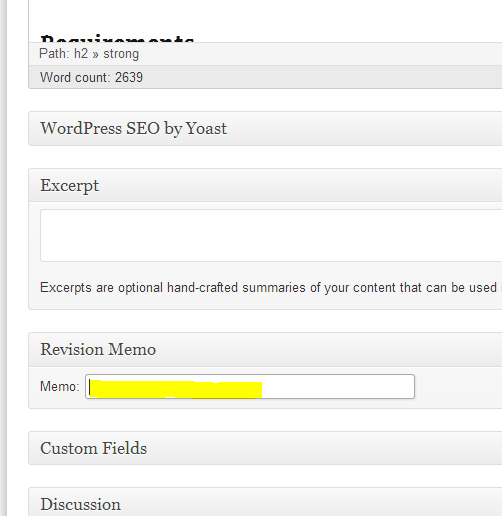
Task: Collapse the Revision Memo panel header
Action: pos(265,350)
